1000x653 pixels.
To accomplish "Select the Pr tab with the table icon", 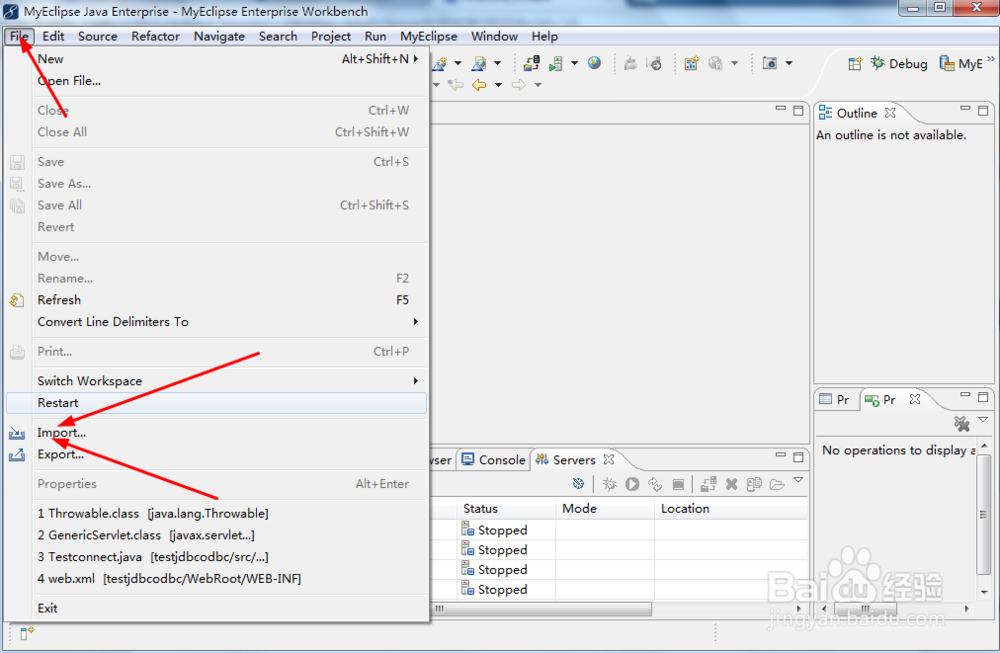I will pyautogui.click(x=834, y=399).
